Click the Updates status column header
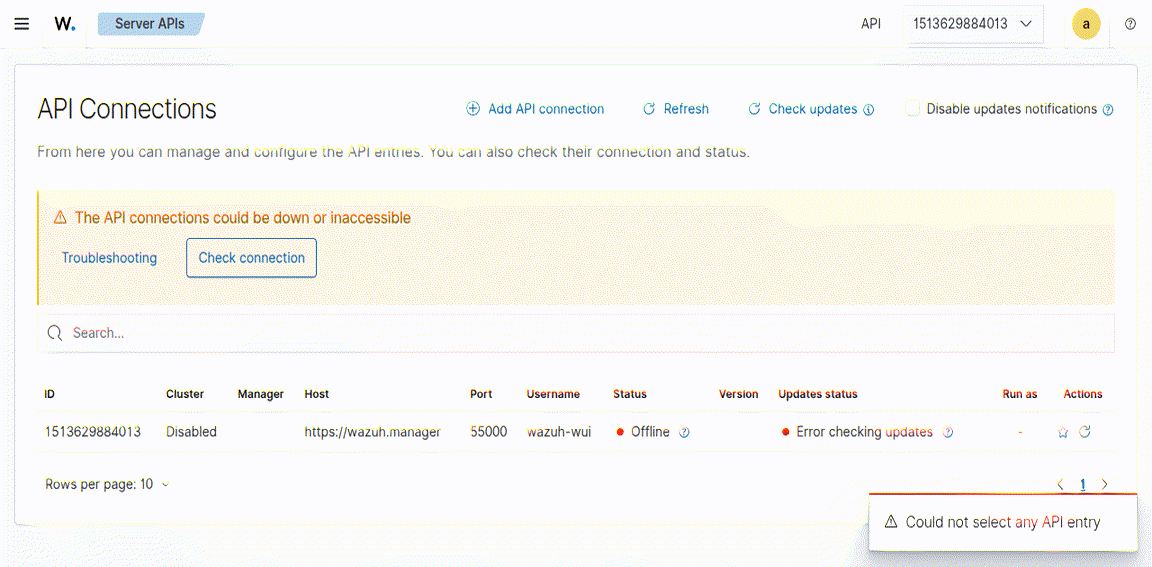The image size is (1152, 567). [x=818, y=394]
